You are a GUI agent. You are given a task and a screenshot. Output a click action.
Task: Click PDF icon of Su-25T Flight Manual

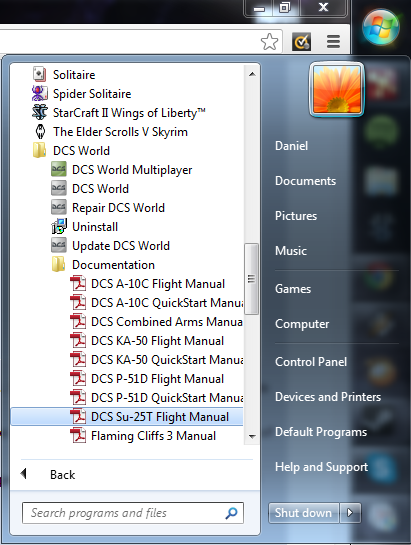point(78,416)
